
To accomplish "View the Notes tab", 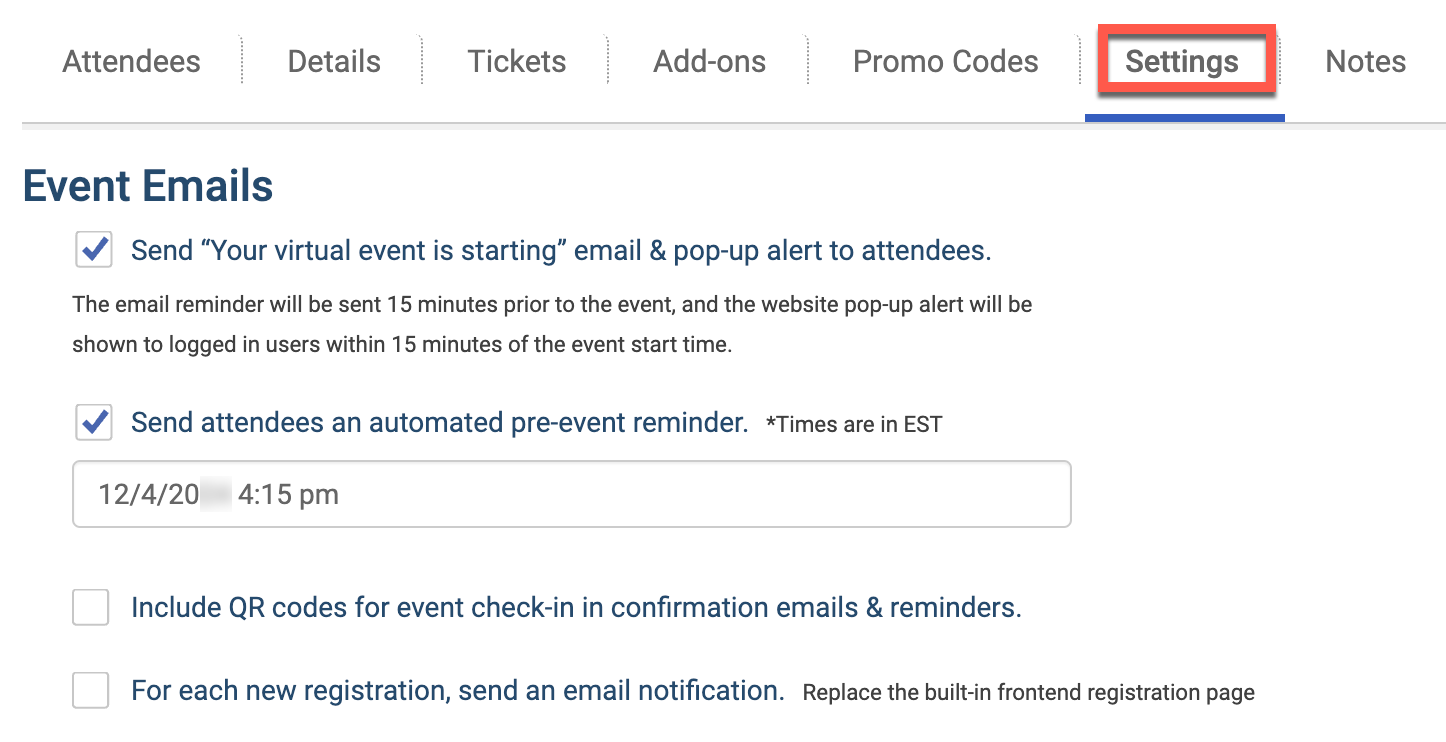I will [1366, 62].
